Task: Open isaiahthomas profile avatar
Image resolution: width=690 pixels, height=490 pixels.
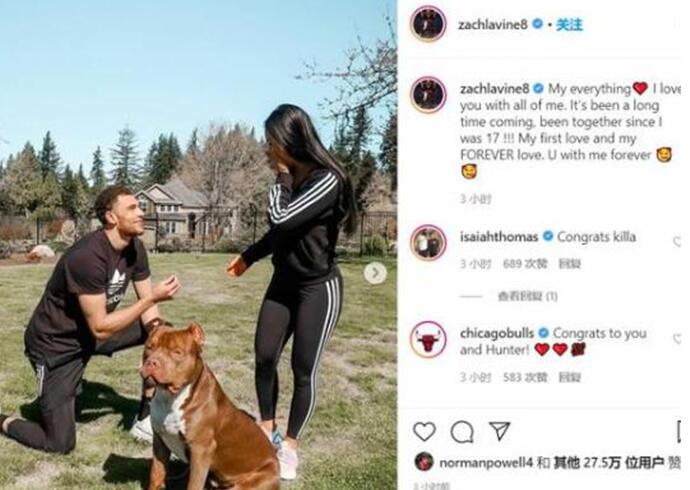Action: pyautogui.click(x=428, y=242)
